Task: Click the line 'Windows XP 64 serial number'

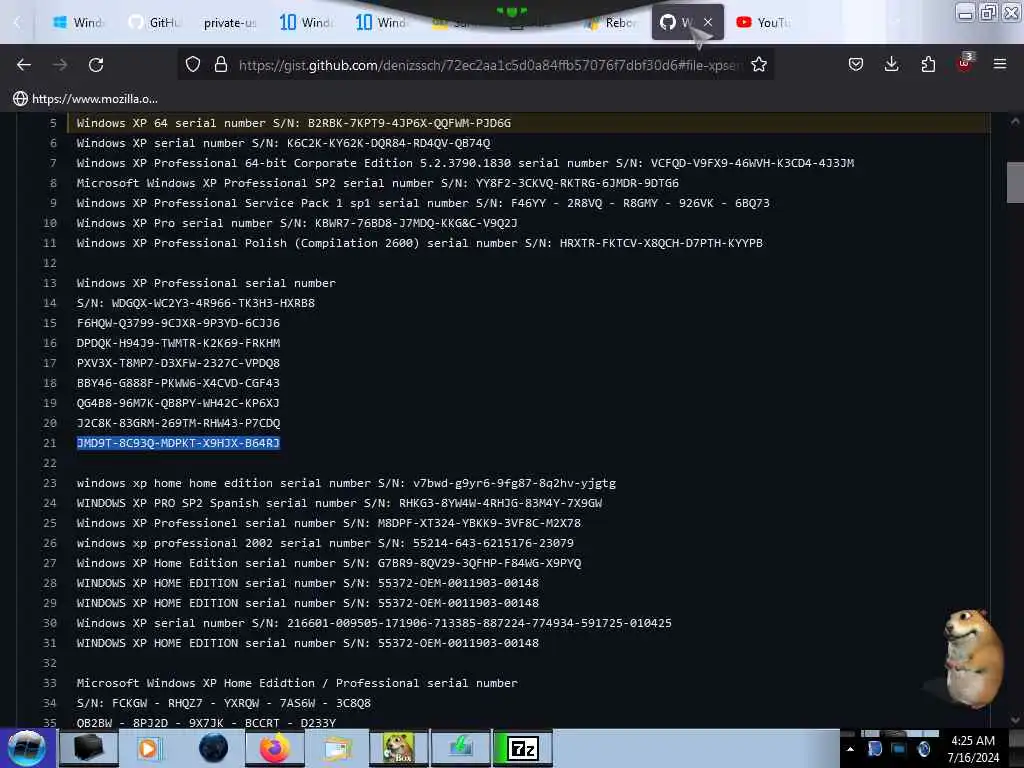Action: pos(294,123)
